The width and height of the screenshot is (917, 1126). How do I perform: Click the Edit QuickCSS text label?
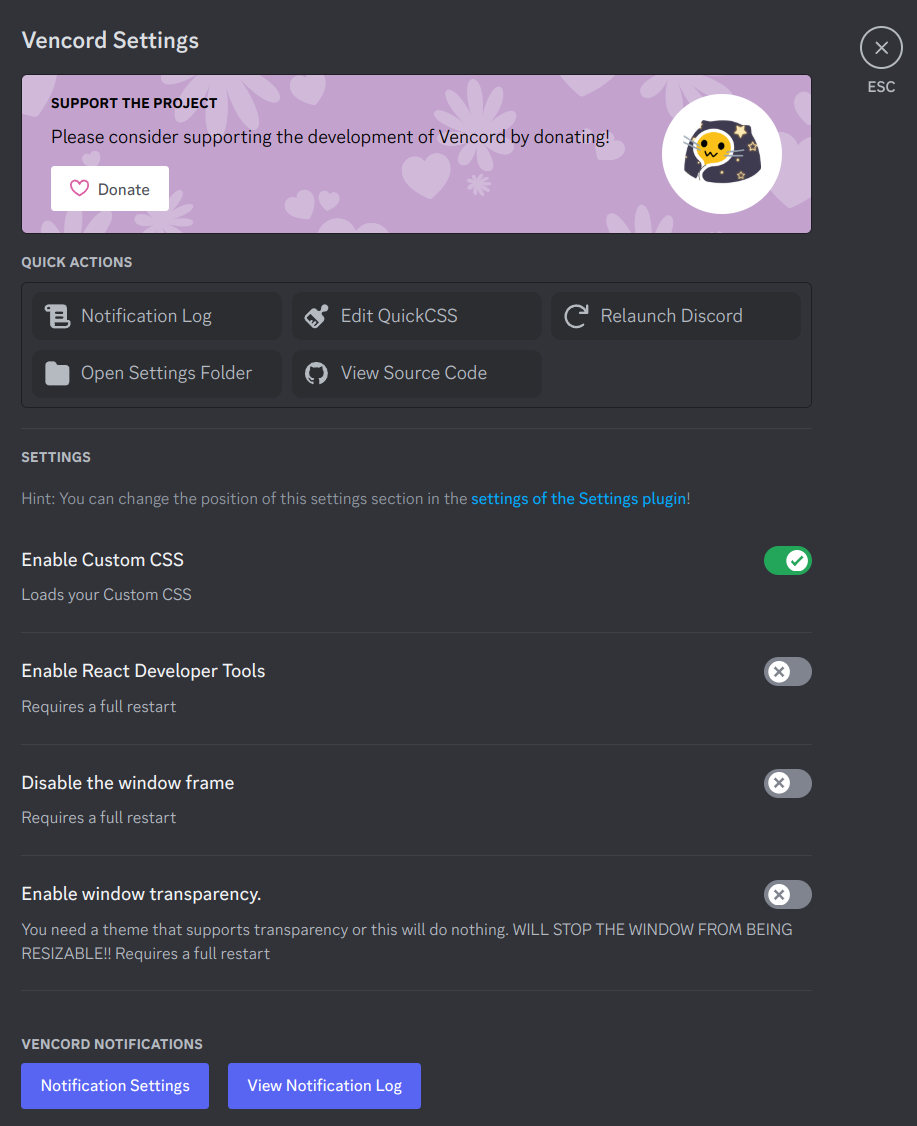399,316
